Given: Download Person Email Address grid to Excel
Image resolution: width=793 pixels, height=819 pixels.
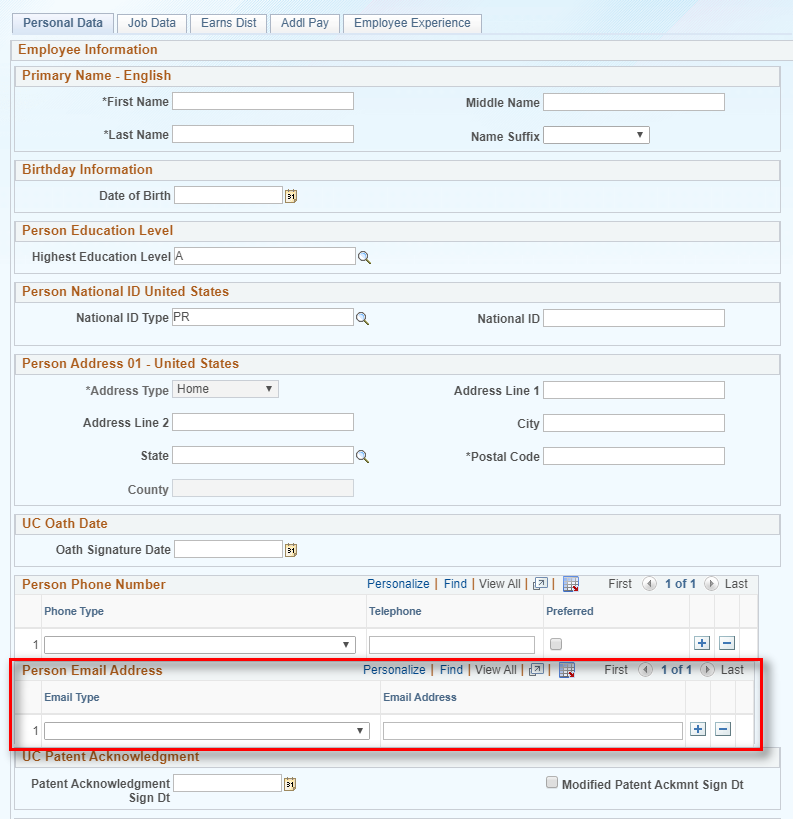Looking at the screenshot, I should coord(567,670).
